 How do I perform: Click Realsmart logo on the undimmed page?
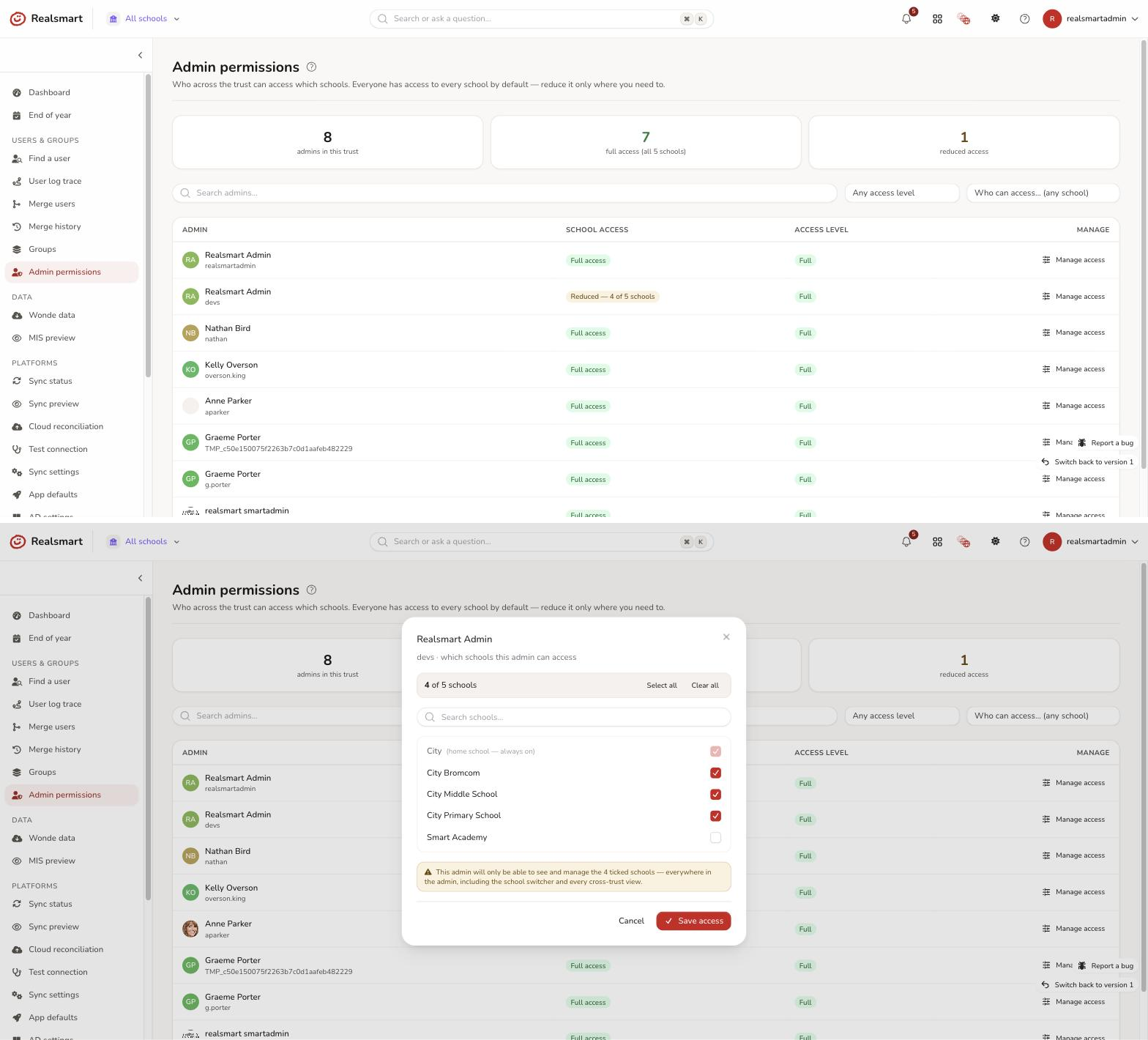tap(46, 18)
